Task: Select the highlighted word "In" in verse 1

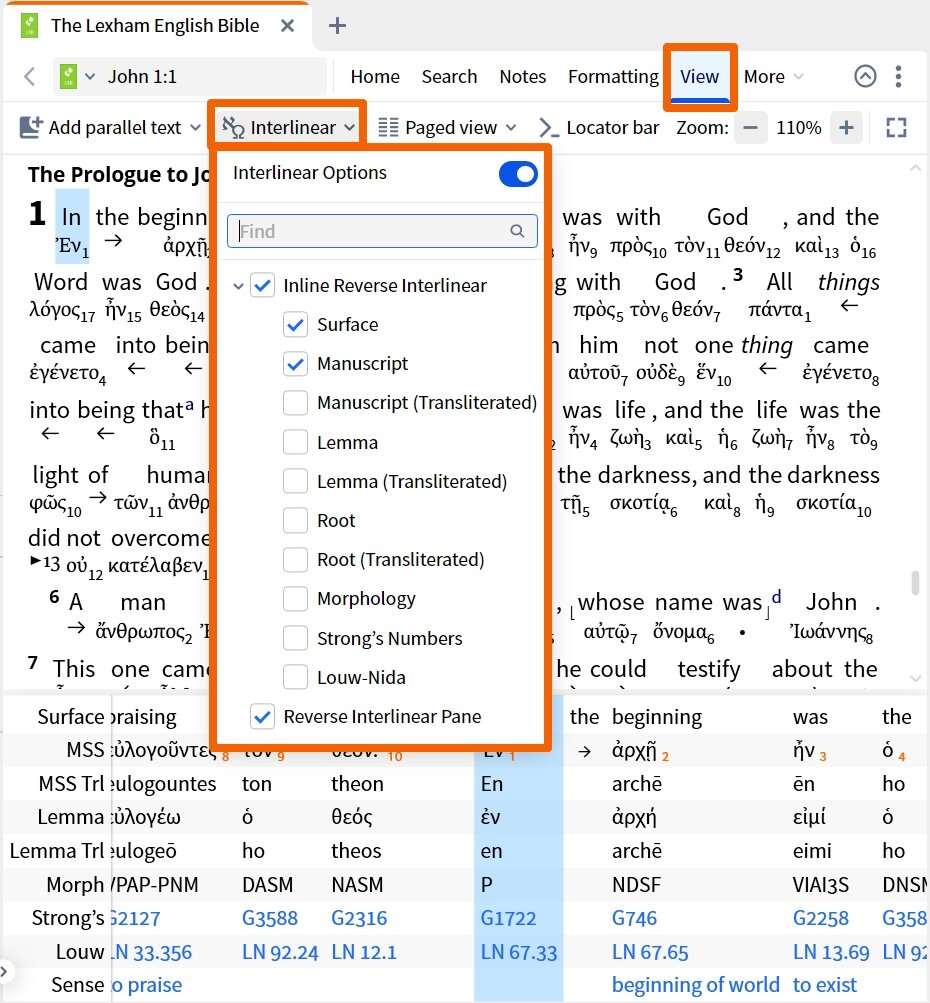Action: point(72,217)
